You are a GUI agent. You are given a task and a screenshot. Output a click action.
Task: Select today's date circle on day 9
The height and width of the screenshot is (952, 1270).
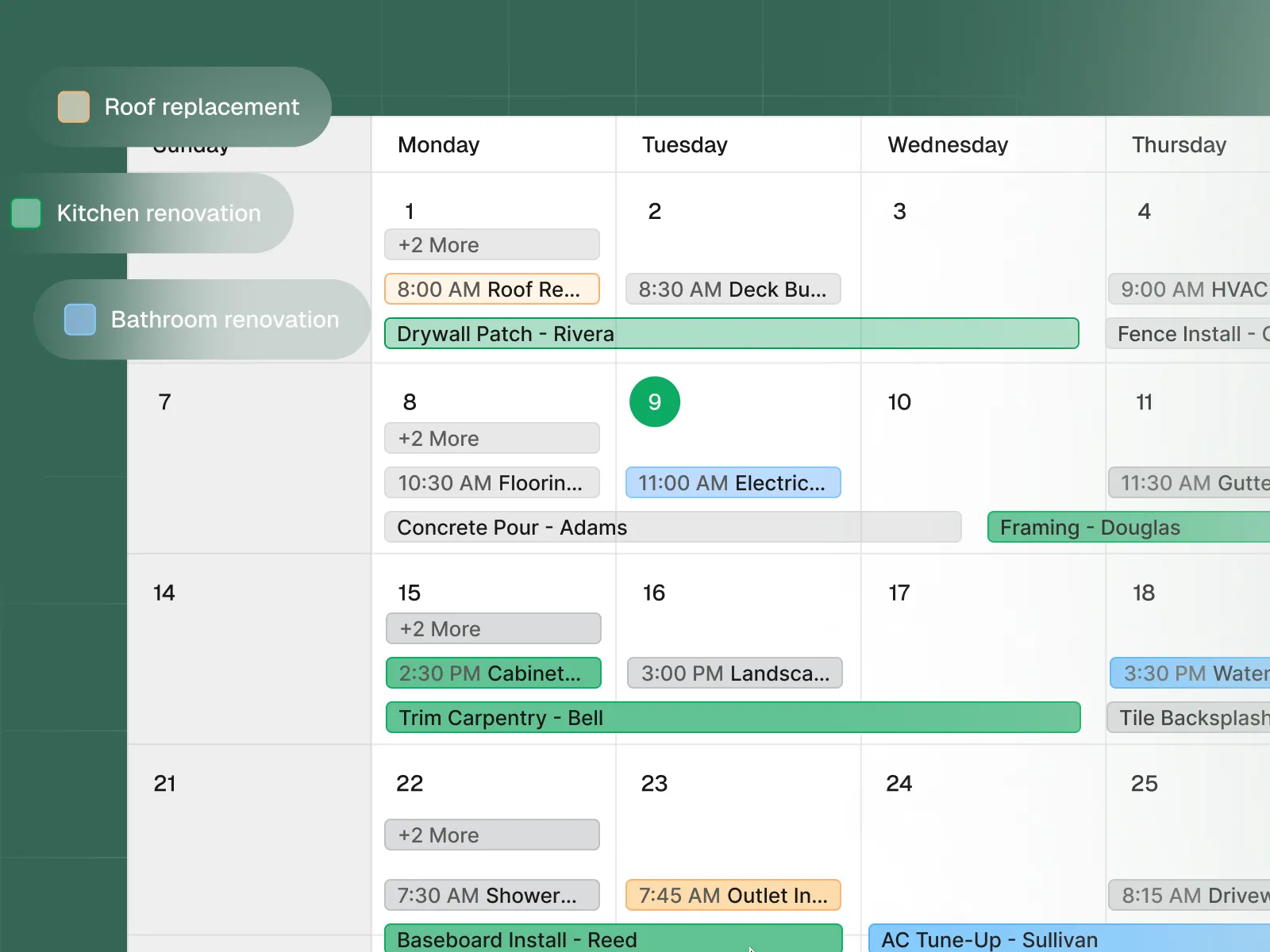(x=654, y=402)
